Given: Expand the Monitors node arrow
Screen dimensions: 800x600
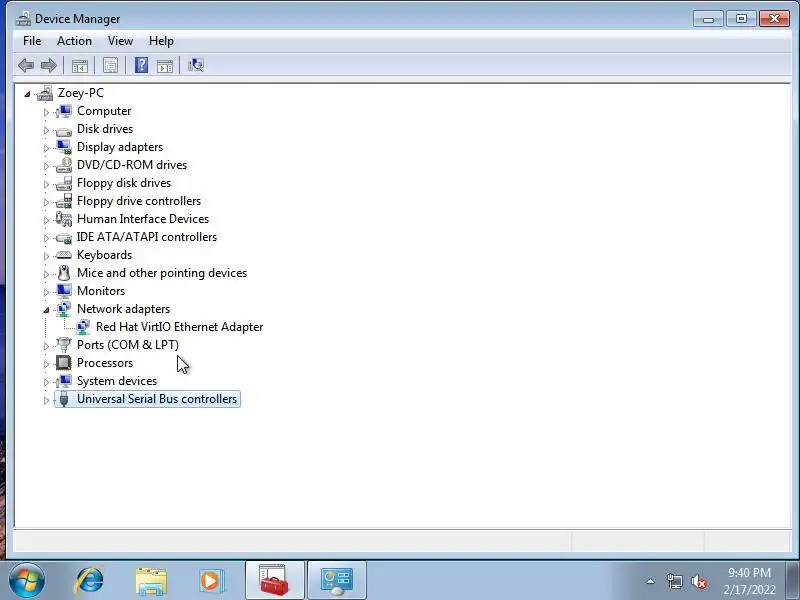Looking at the screenshot, I should (46, 292).
